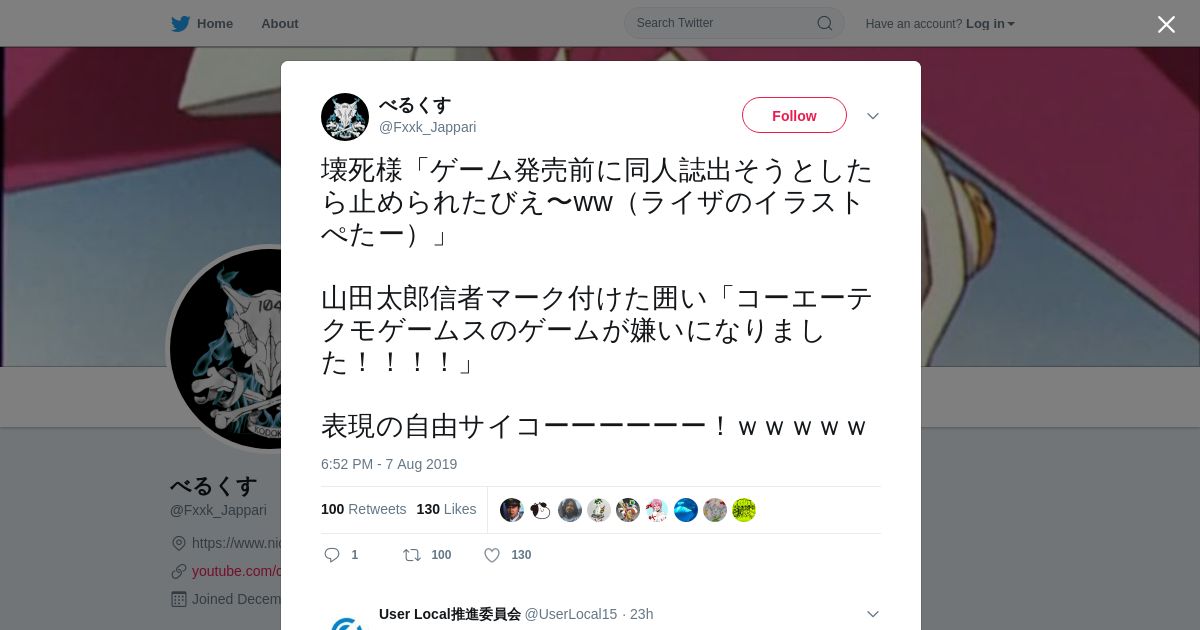Go to the Home tab
The width and height of the screenshot is (1200, 630).
click(202, 23)
